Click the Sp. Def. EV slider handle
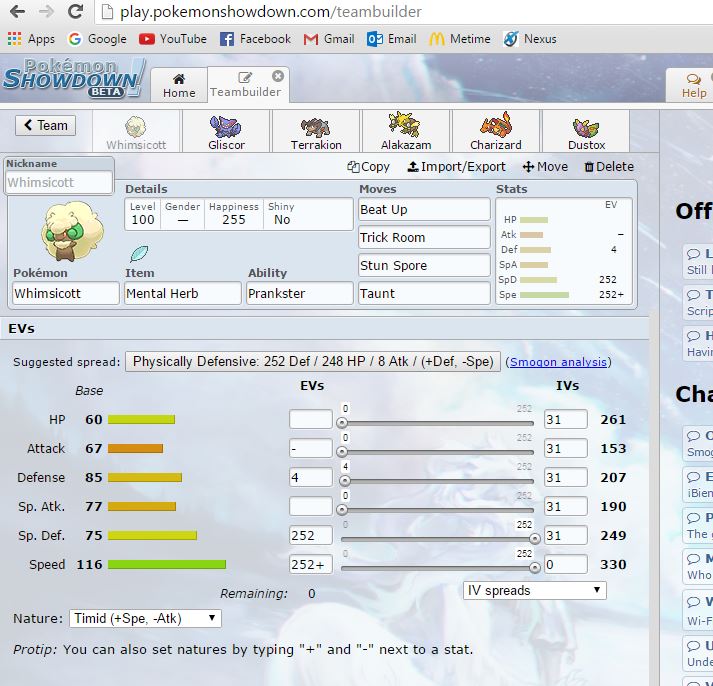Viewport: 713px width, 686px height. click(x=535, y=539)
